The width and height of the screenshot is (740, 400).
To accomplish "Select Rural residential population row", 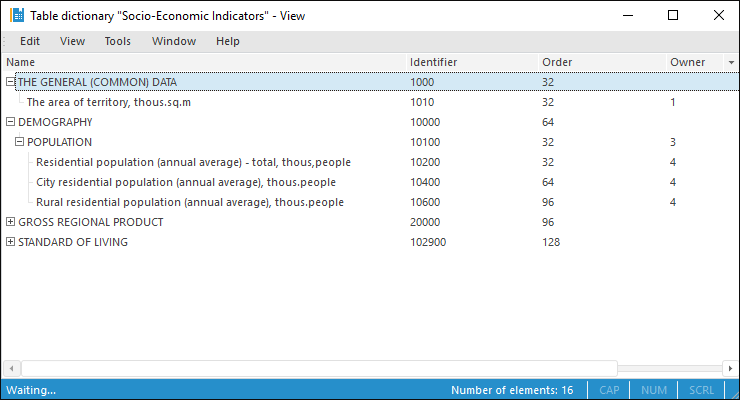I will pos(189,202).
